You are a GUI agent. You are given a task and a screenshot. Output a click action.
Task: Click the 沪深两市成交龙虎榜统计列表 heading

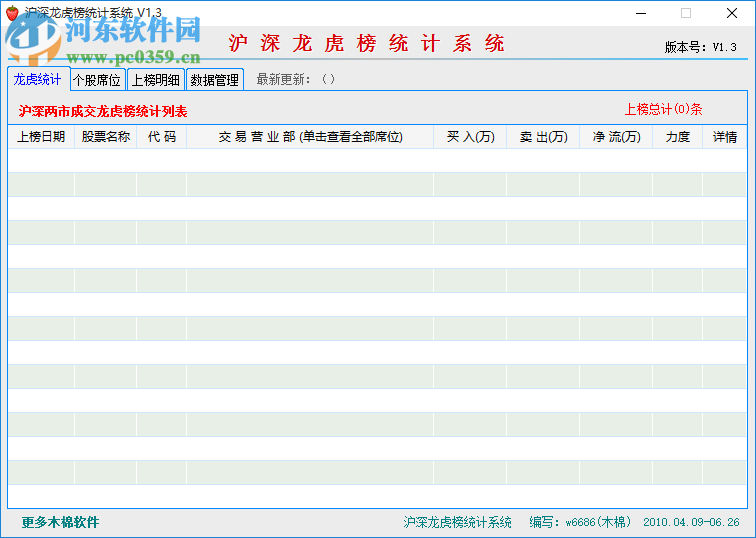click(103, 111)
